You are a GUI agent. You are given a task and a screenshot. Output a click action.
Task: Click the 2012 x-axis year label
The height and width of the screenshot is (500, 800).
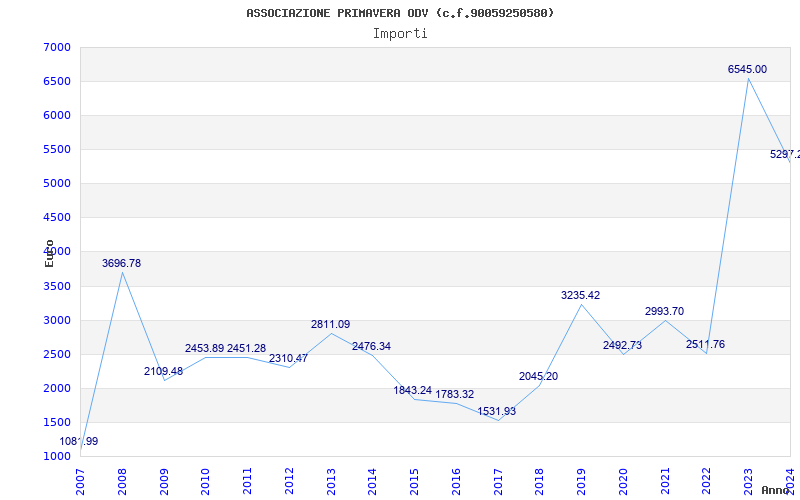[x=289, y=482]
